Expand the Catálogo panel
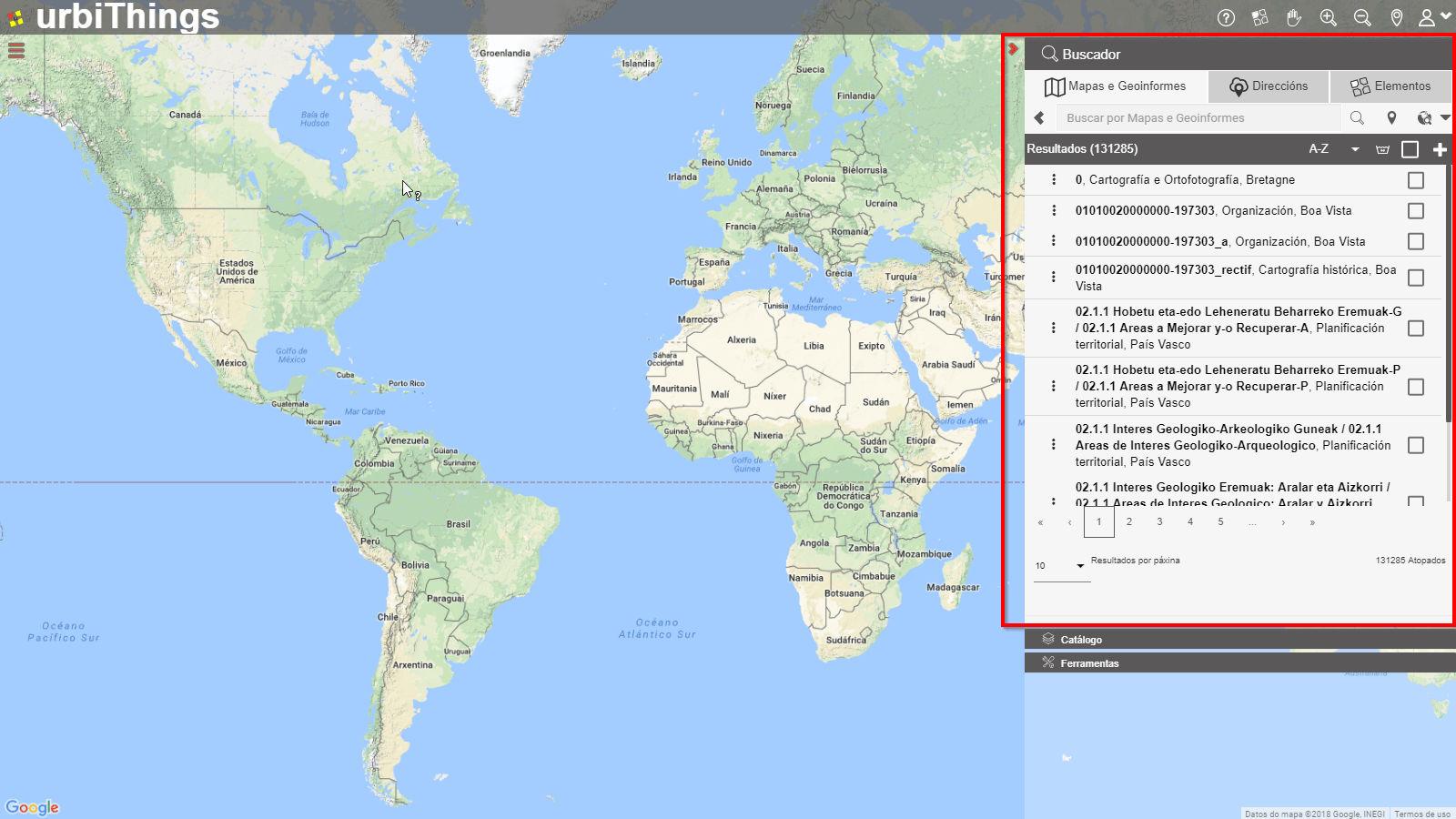 (1239, 640)
